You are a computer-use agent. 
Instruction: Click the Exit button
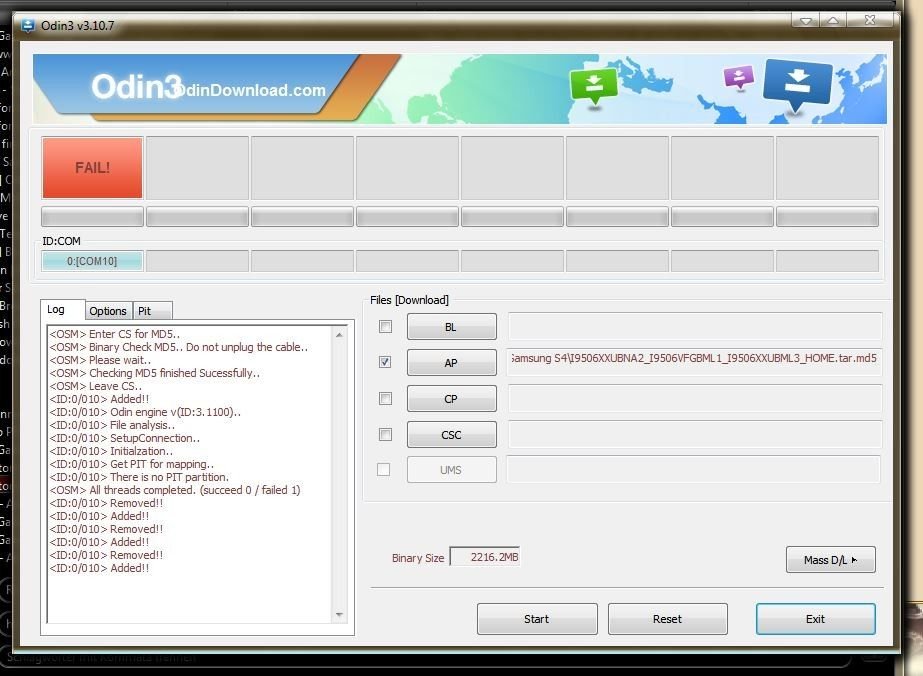(815, 619)
